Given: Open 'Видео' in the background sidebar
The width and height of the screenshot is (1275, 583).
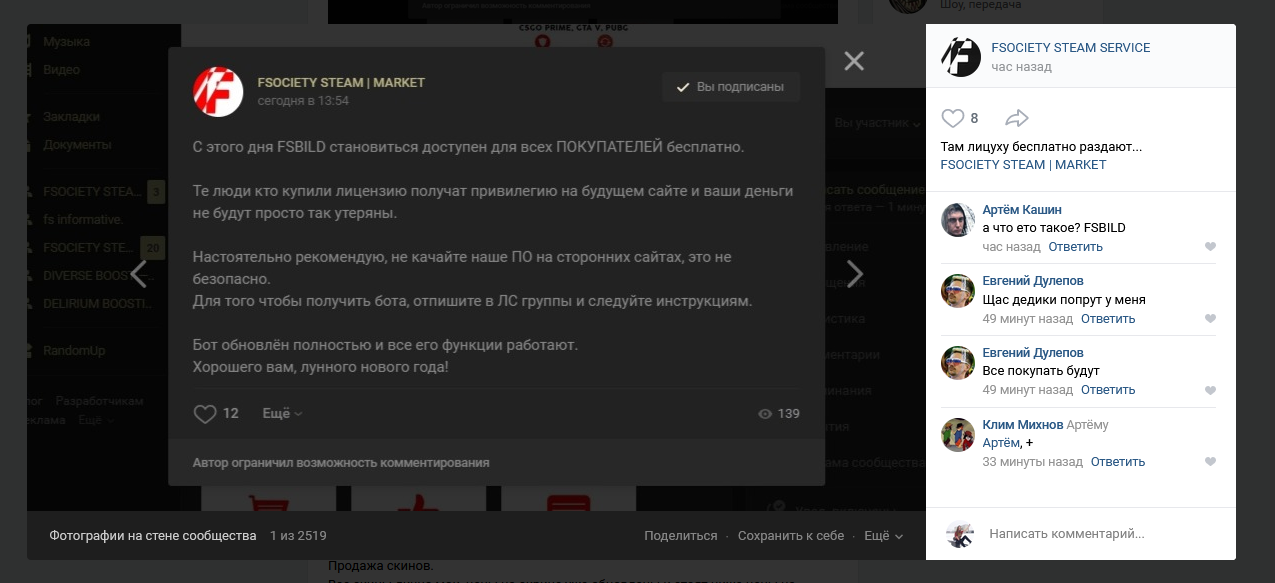Looking at the screenshot, I should [61, 70].
